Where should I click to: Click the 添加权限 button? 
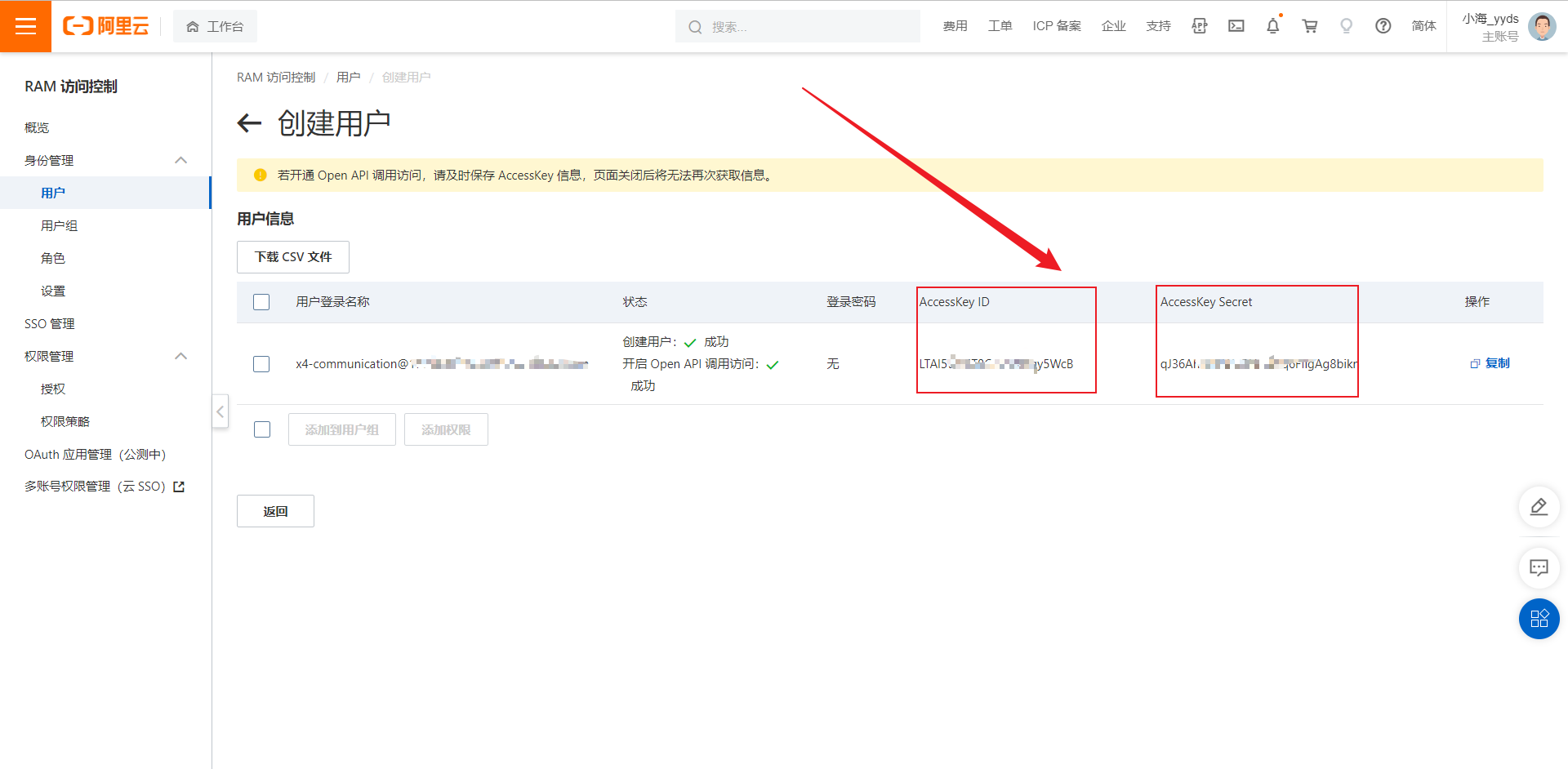[446, 429]
